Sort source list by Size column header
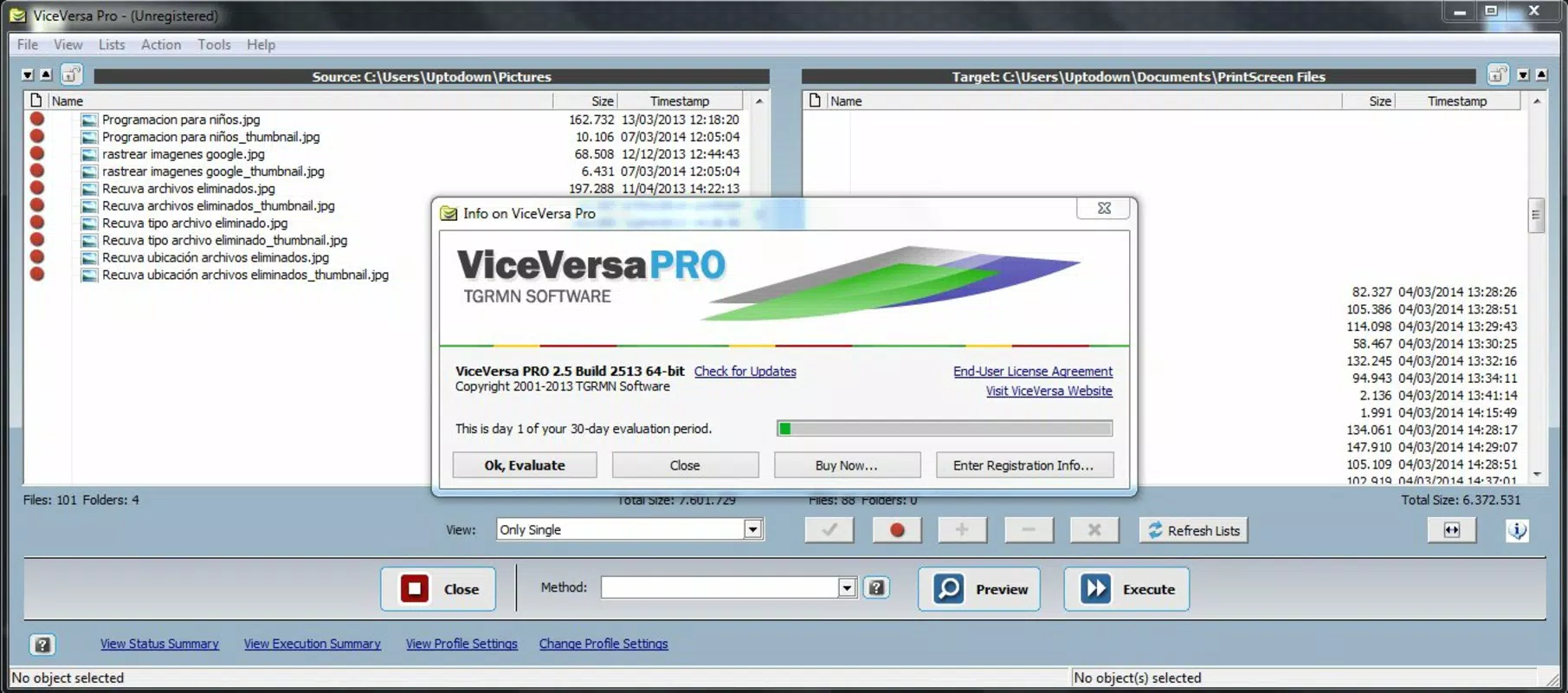This screenshot has height=693, width=1568. [585, 100]
